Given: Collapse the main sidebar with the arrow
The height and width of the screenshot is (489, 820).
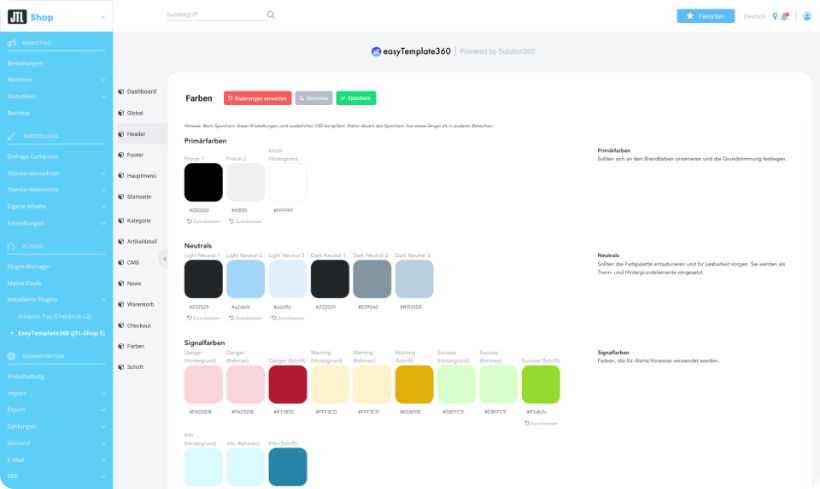Looking at the screenshot, I should (103, 17).
